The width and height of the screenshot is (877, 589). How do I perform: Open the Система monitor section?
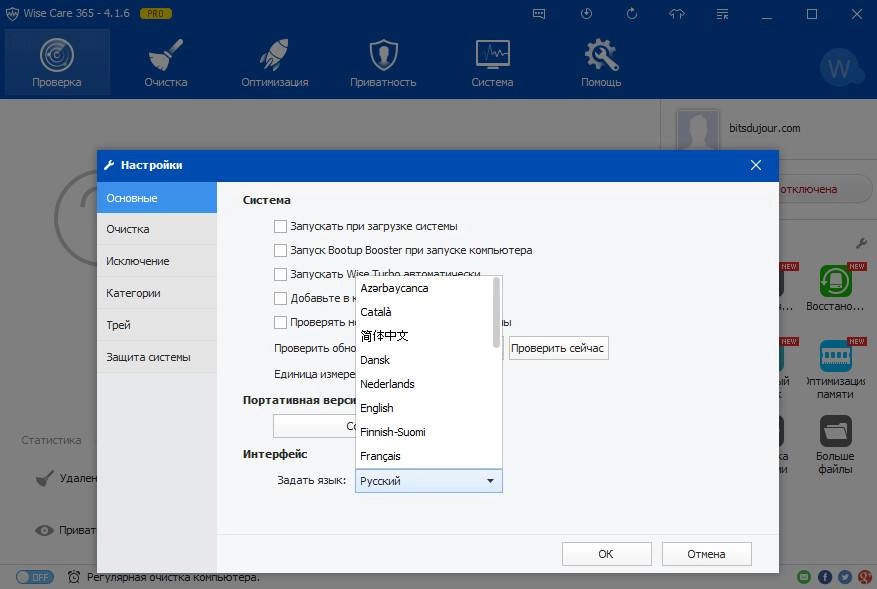click(x=492, y=62)
